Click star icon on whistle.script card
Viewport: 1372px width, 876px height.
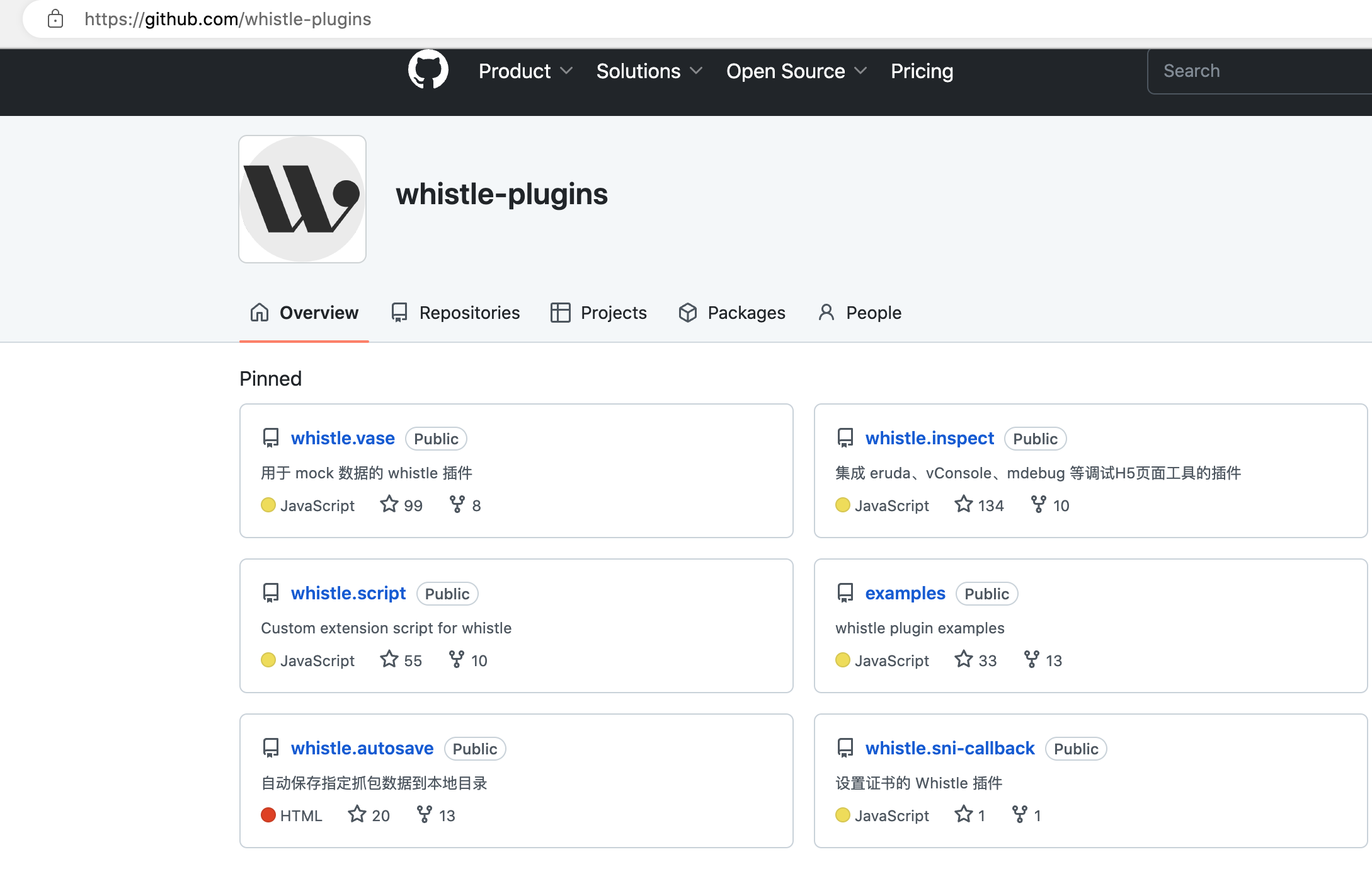point(389,659)
